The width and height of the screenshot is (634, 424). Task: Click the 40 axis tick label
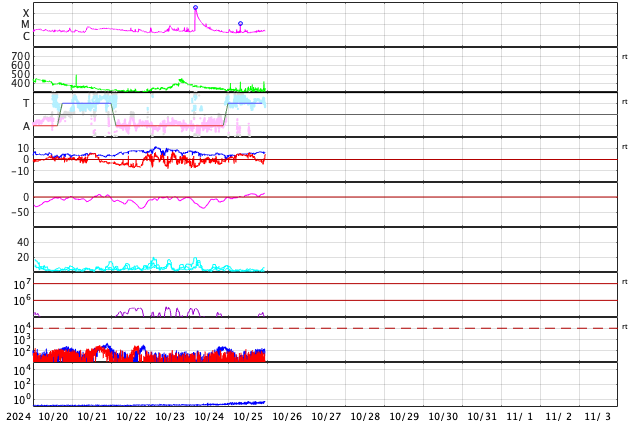click(23, 242)
